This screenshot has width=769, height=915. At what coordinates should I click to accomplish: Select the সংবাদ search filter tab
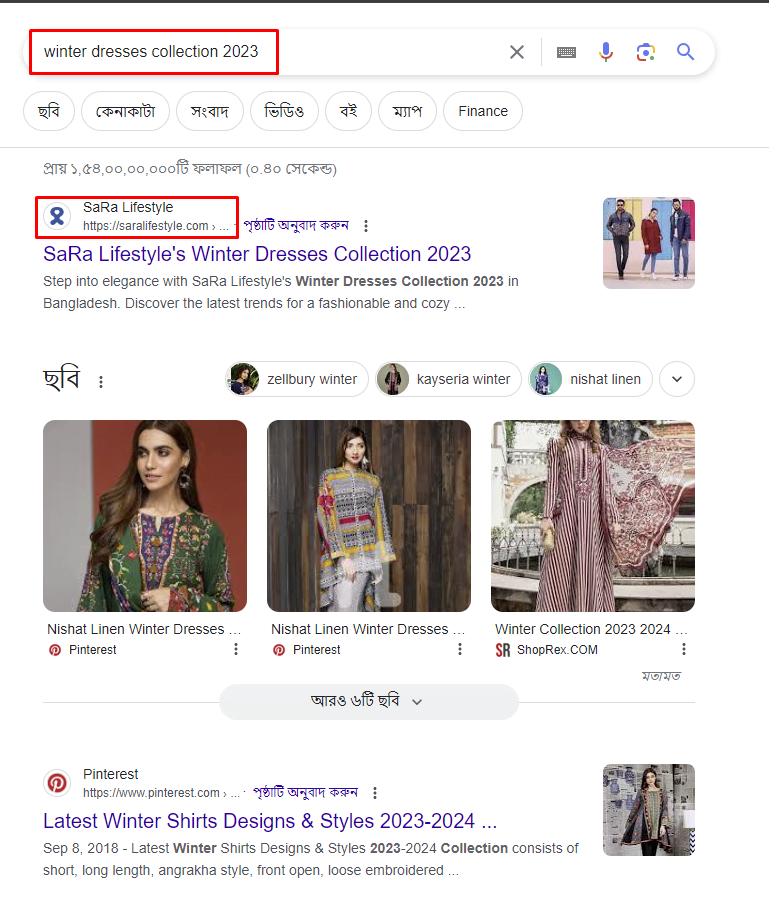[210, 111]
